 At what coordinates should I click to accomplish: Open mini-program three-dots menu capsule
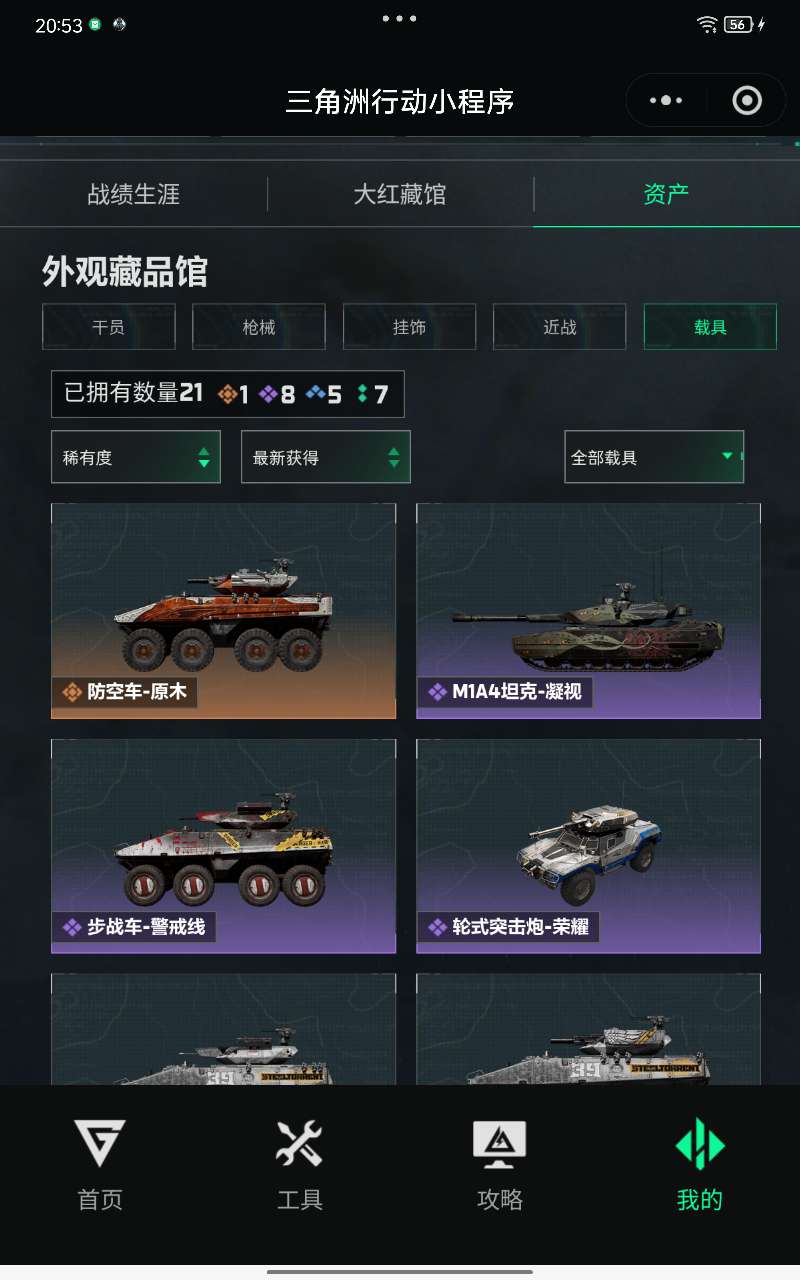tap(666, 100)
